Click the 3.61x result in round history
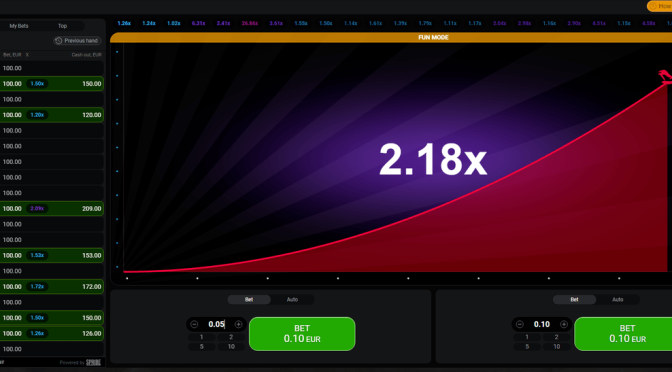 pos(276,23)
